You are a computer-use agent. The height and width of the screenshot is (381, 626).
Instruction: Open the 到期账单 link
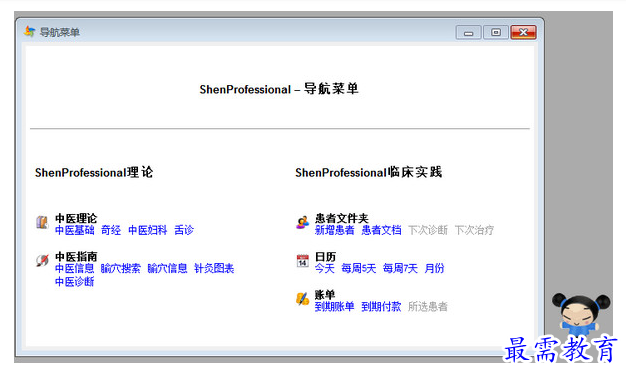point(335,307)
